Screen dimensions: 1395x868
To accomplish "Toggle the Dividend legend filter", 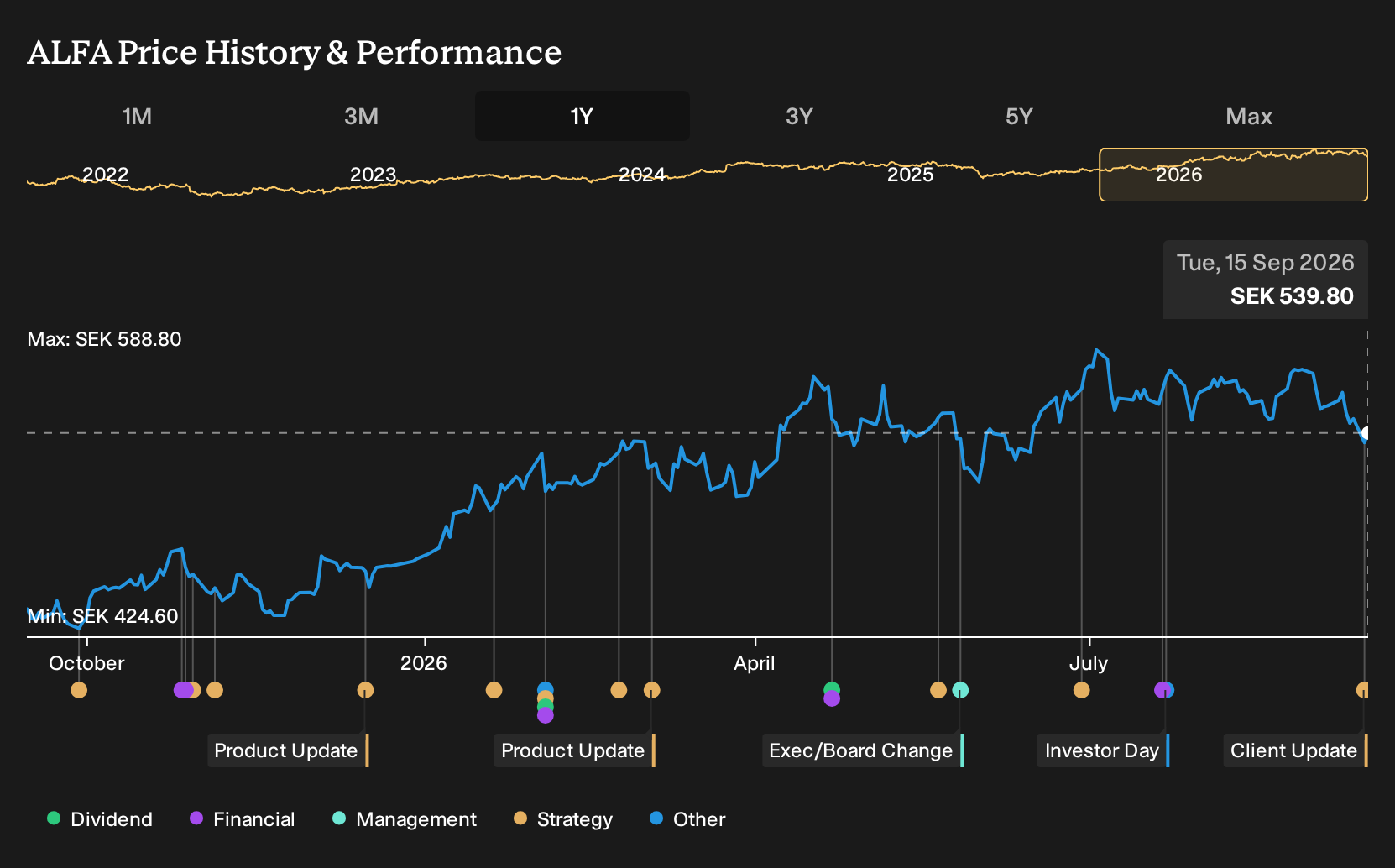I will tap(100, 819).
